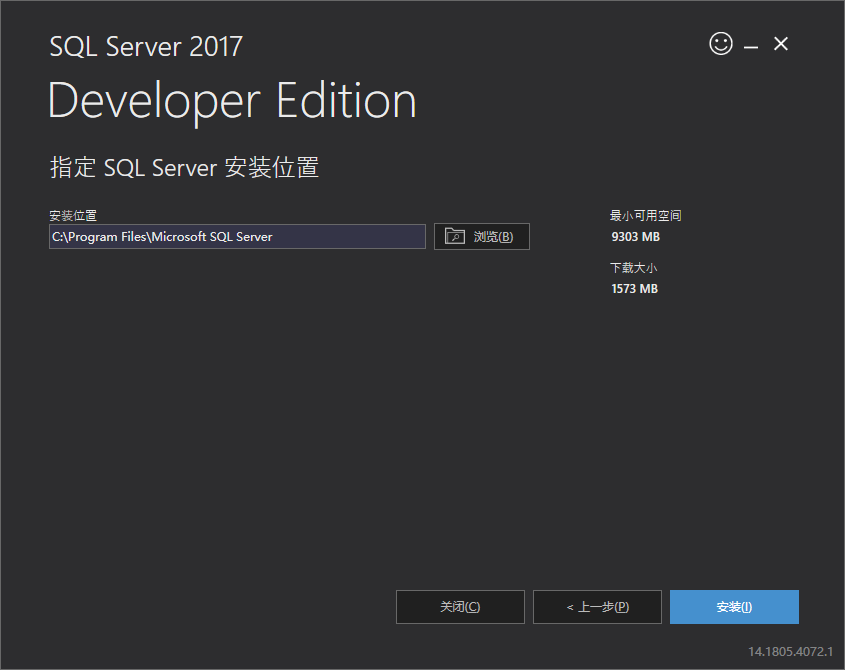Screen dimensions: 845x670
Task: Select the 浏览(B) browse button
Action: point(482,236)
